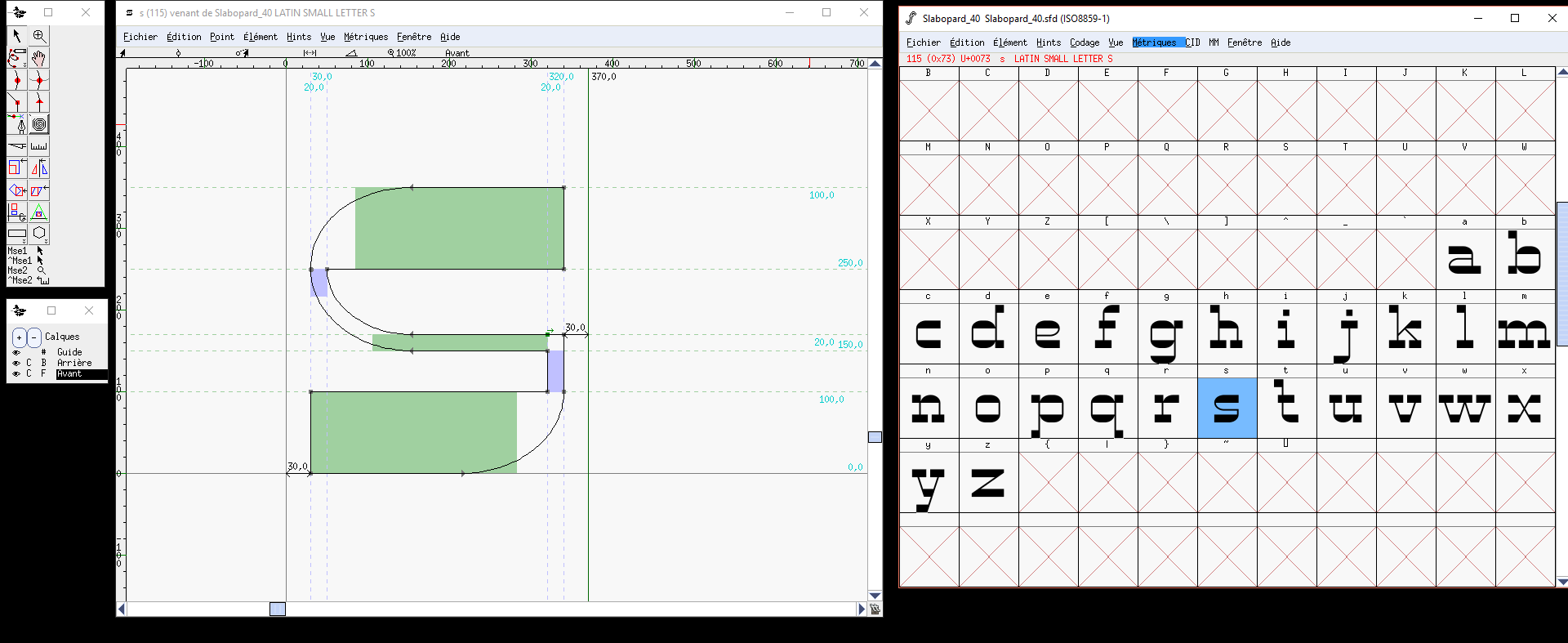Hide the Arrière layer via eye icon
Screen dimensions: 1568x643
click(x=16, y=363)
